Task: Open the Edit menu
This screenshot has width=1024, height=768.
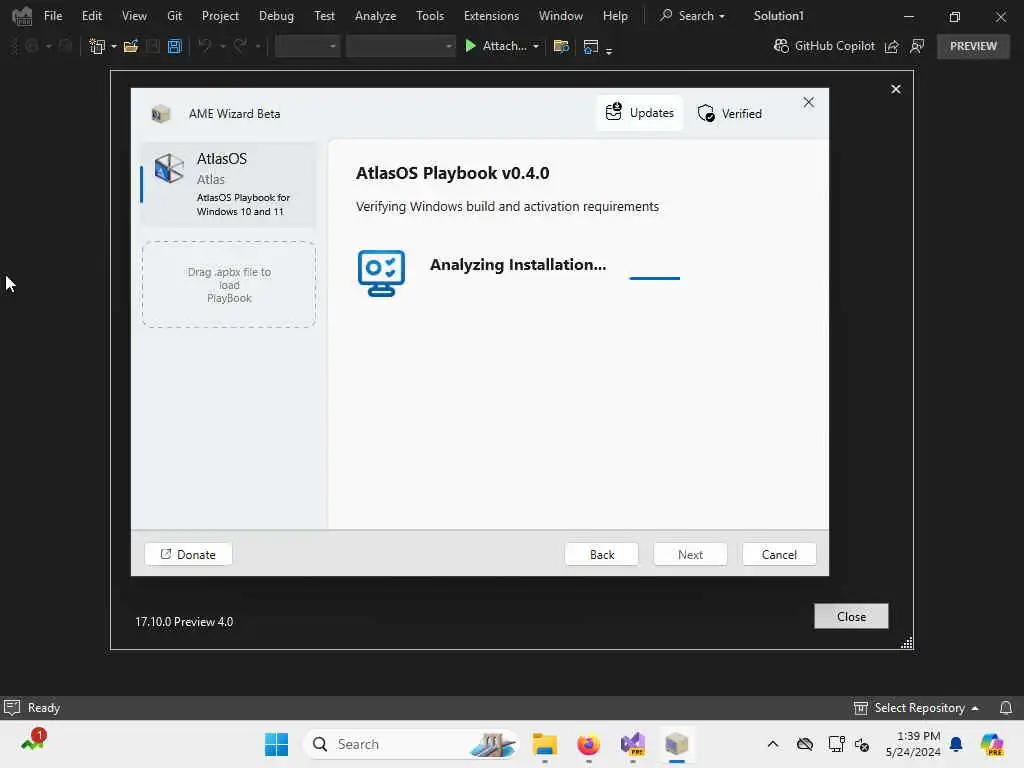Action: tap(91, 16)
